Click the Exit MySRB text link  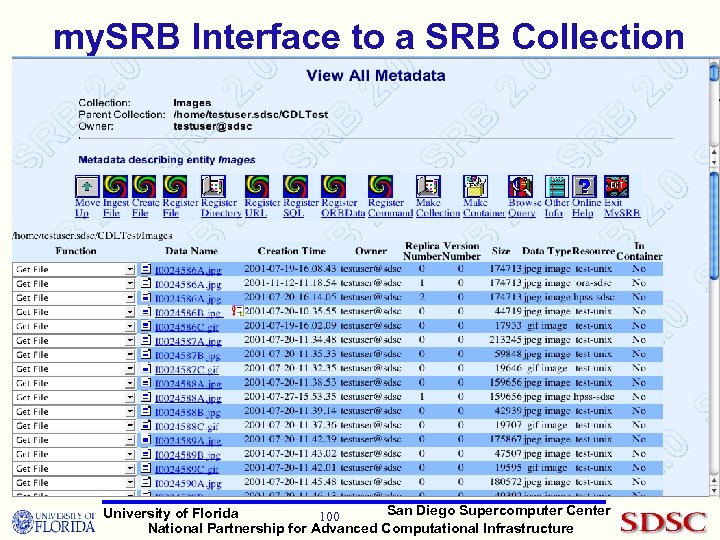click(x=622, y=208)
